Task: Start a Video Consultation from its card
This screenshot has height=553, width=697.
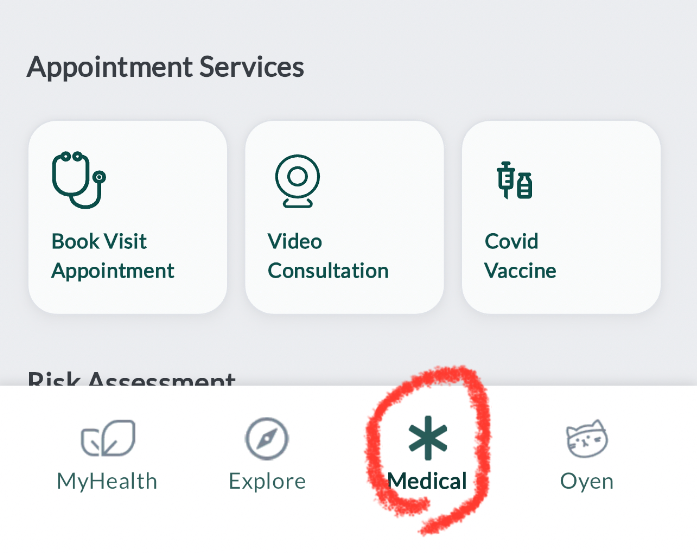Action: [344, 217]
